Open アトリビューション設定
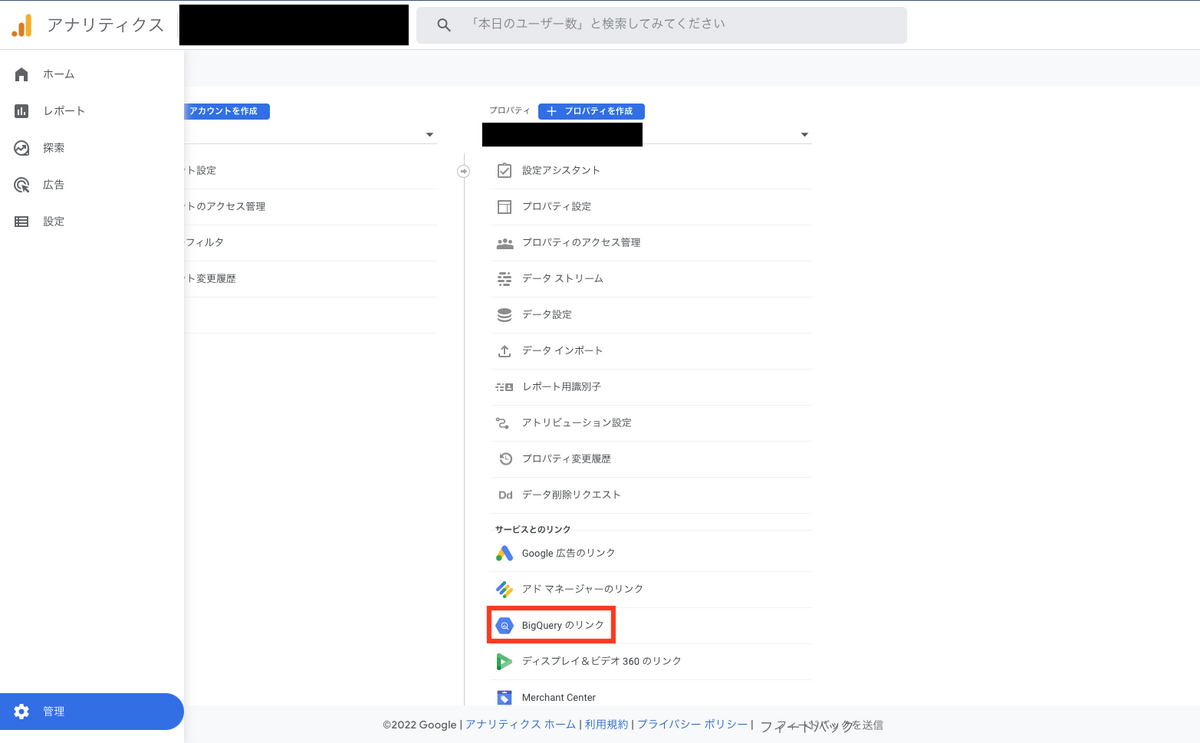The width and height of the screenshot is (1200, 743). [x=576, y=423]
